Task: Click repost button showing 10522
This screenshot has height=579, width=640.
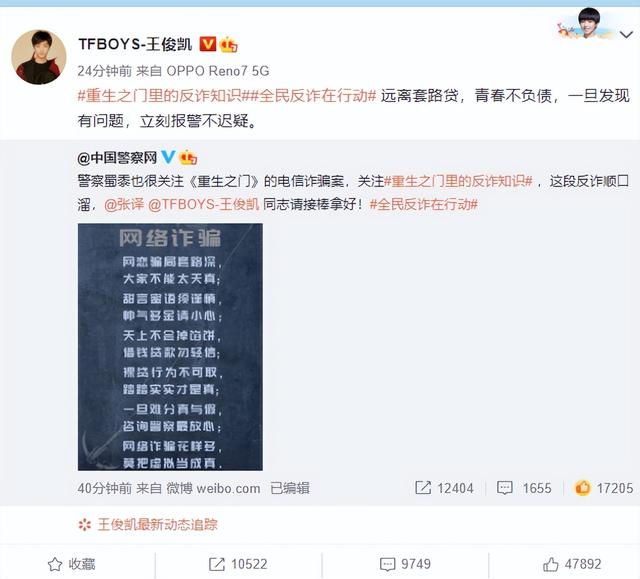Action: tap(238, 564)
